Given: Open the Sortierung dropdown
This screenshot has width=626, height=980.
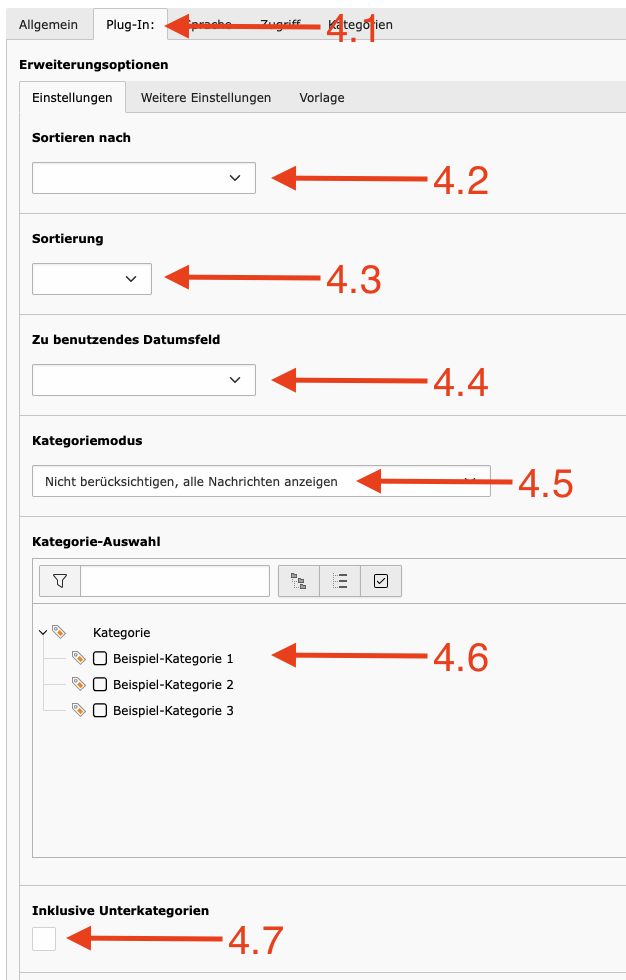Looking at the screenshot, I should point(92,279).
